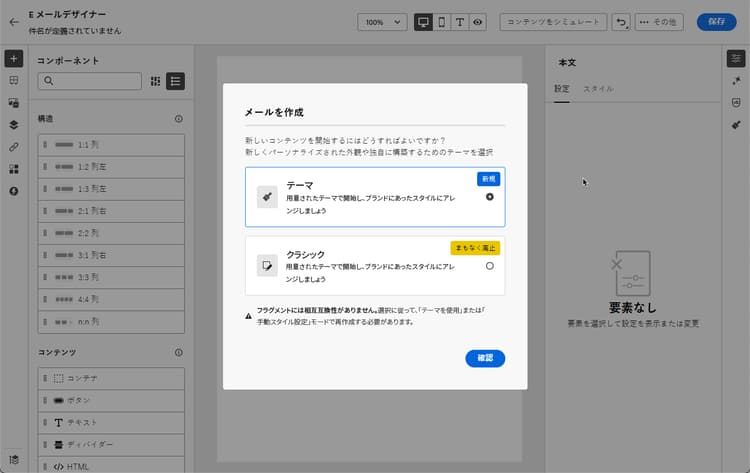The image size is (750, 473).
Task: Select the クラシック radio button
Action: (x=489, y=266)
